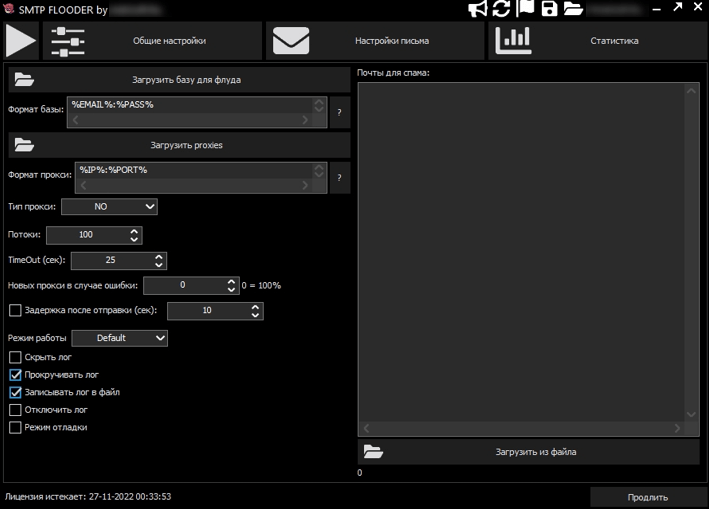Expand the 'Режим работы' Default dropdown

pyautogui.click(x=119, y=338)
